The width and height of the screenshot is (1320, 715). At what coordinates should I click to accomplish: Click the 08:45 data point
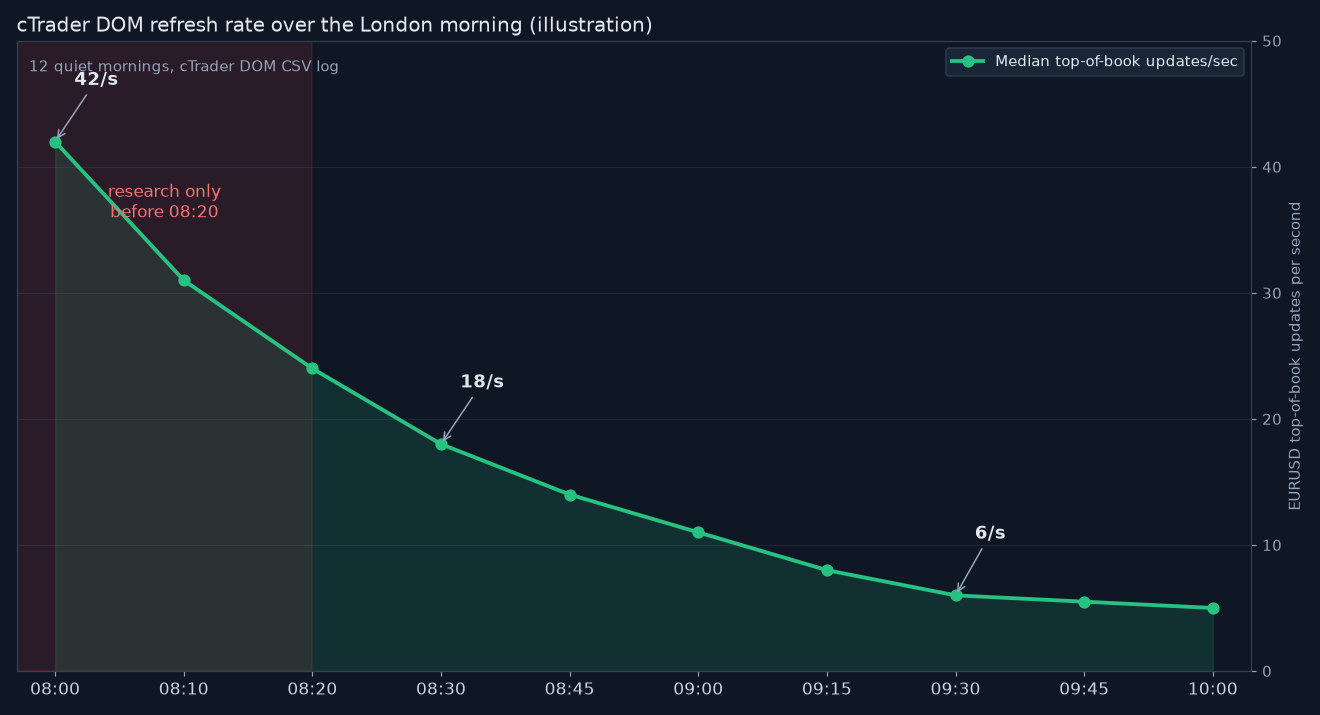pyautogui.click(x=570, y=495)
